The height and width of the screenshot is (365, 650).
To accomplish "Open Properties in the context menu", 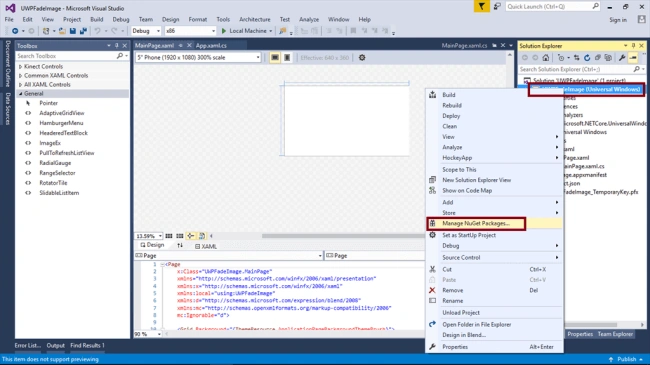I will (455, 347).
